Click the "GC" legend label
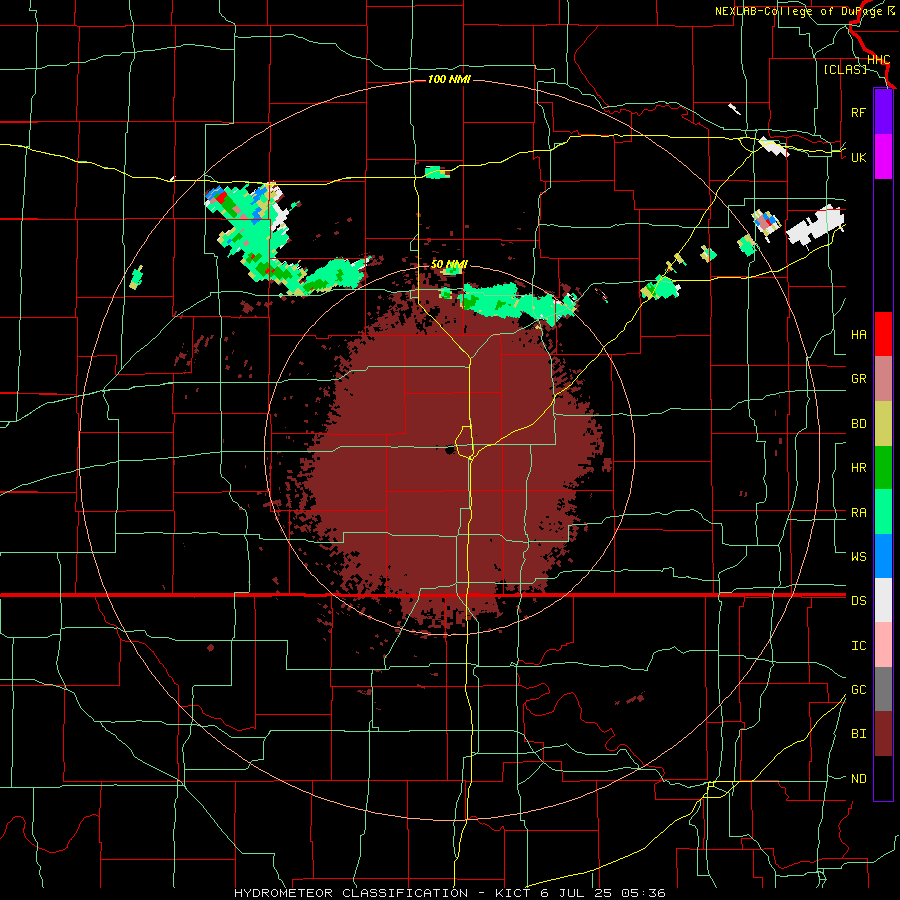This screenshot has height=900, width=900. click(858, 690)
